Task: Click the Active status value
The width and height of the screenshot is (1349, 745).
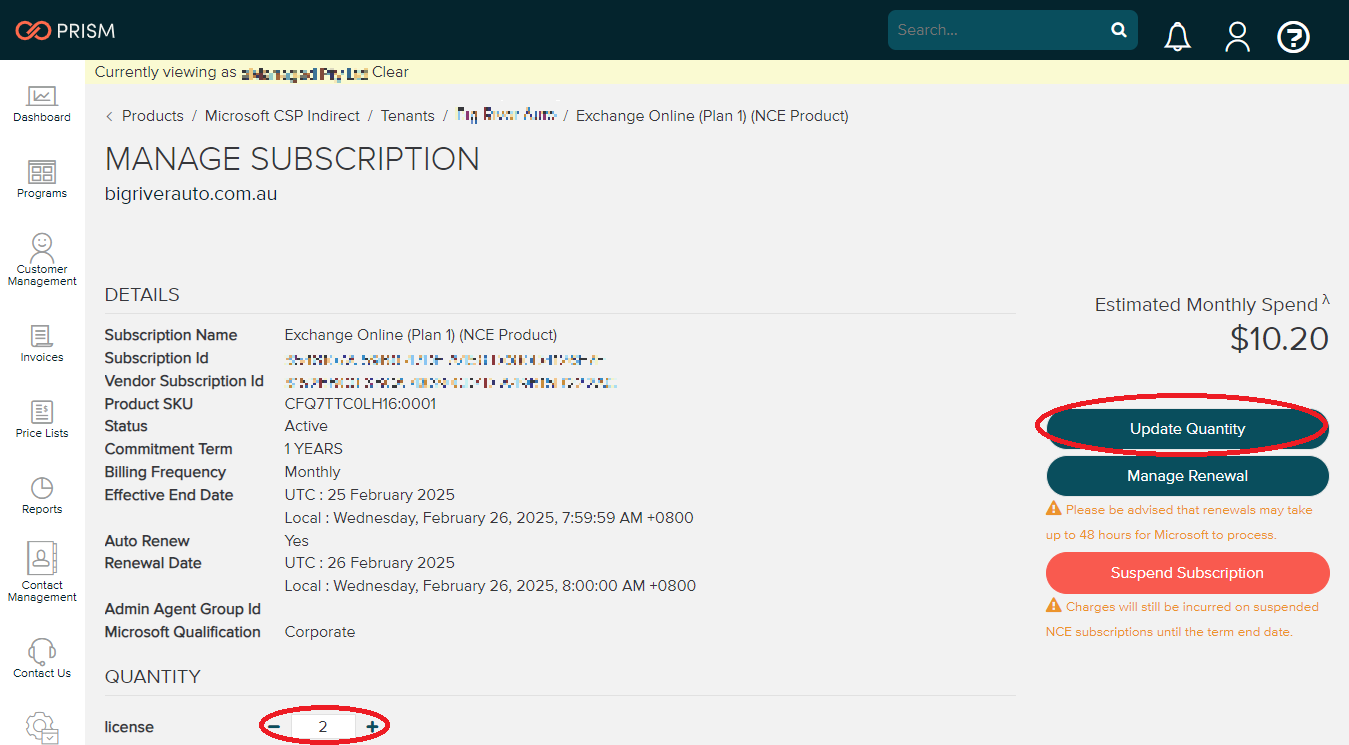Action: (x=306, y=426)
